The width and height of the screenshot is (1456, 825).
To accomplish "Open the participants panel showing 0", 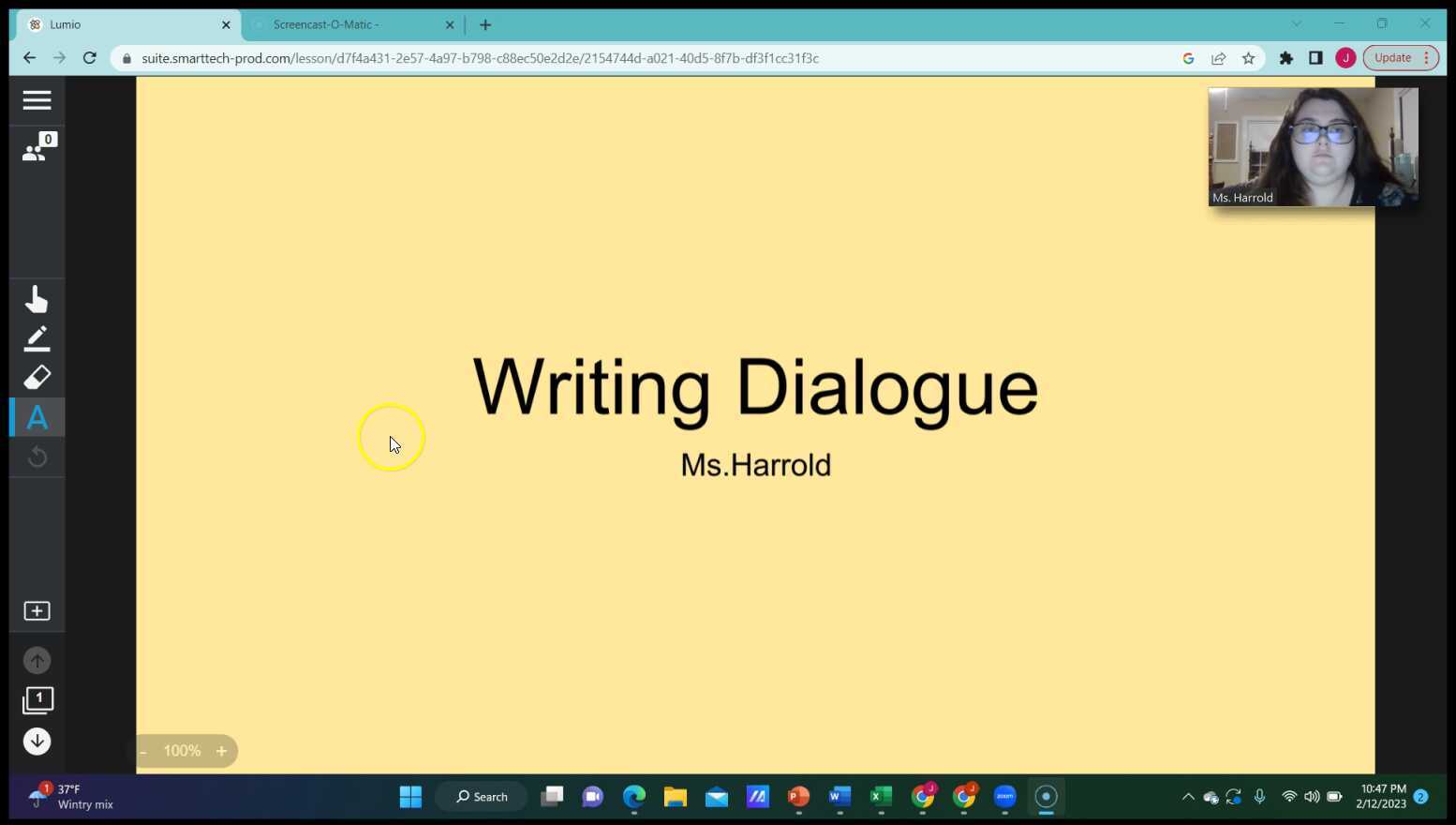I will coord(34,151).
